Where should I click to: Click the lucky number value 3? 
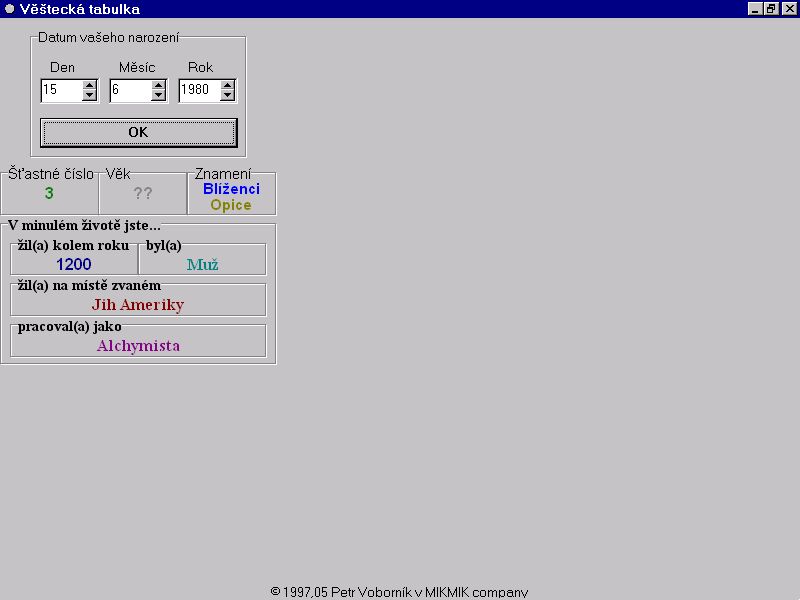click(x=49, y=194)
